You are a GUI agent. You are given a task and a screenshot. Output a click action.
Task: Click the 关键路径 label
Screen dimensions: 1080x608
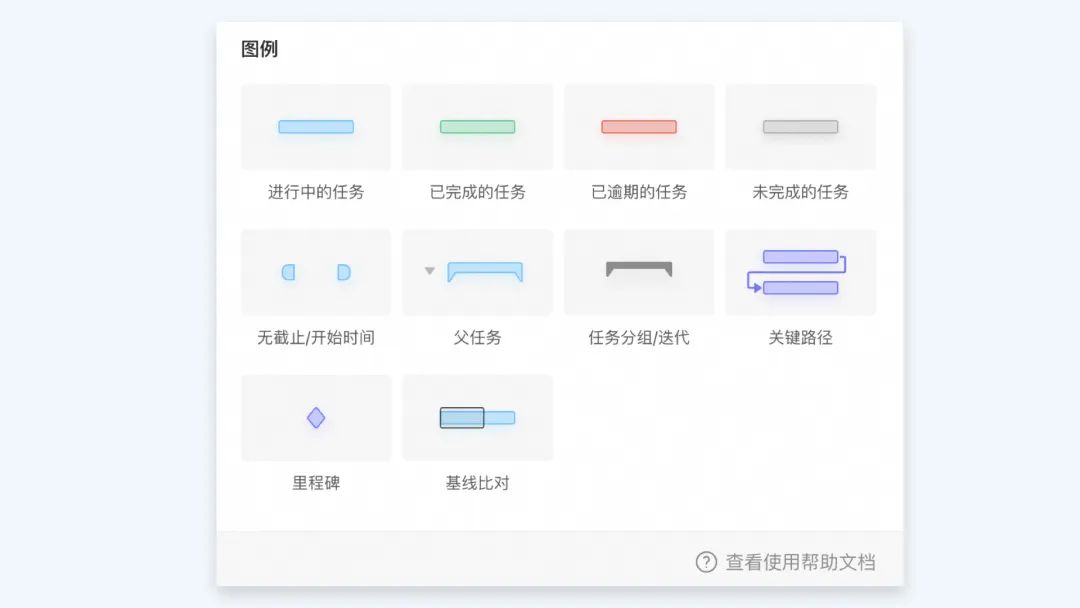(800, 338)
